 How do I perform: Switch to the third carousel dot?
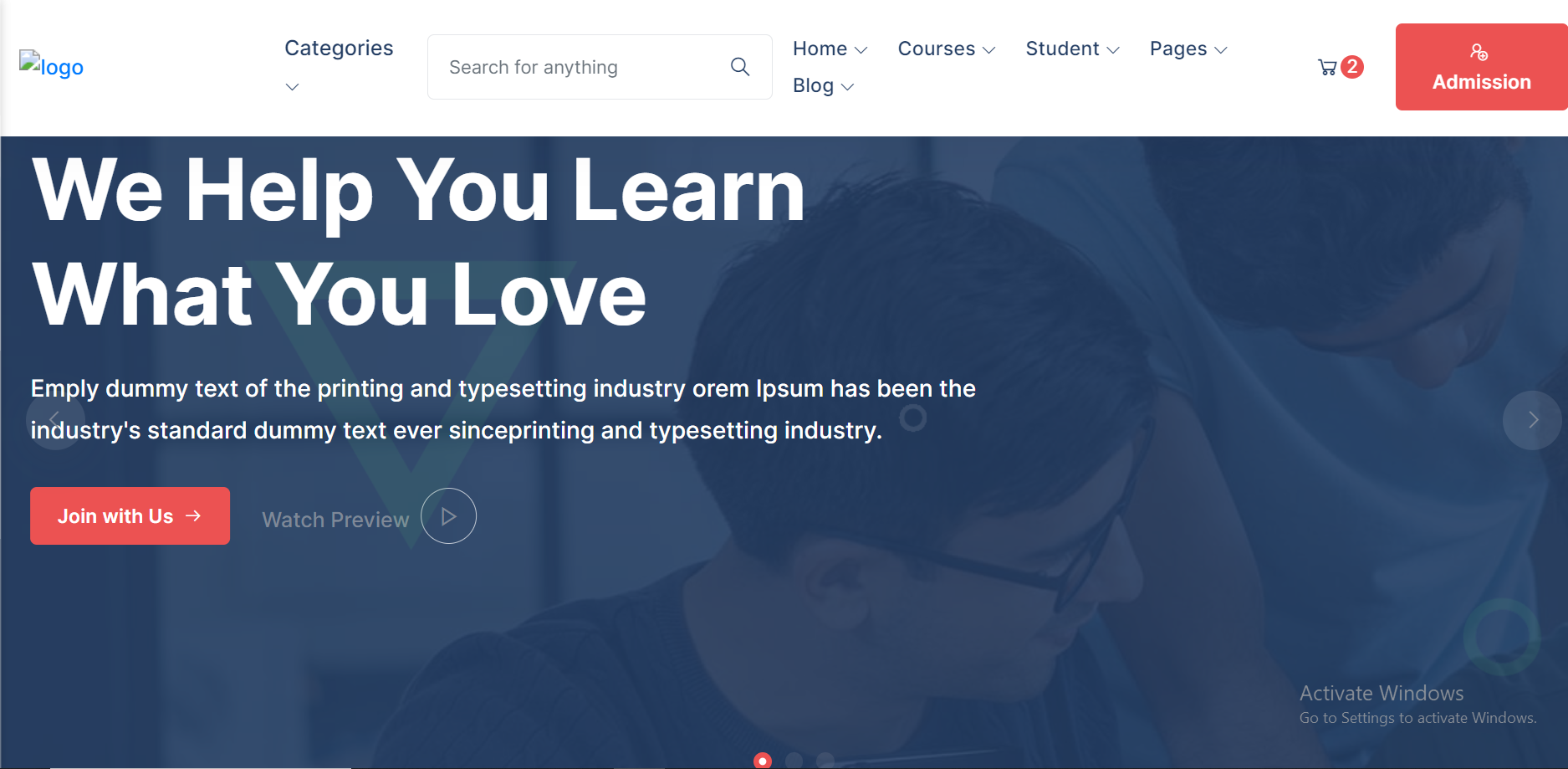pyautogui.click(x=825, y=761)
